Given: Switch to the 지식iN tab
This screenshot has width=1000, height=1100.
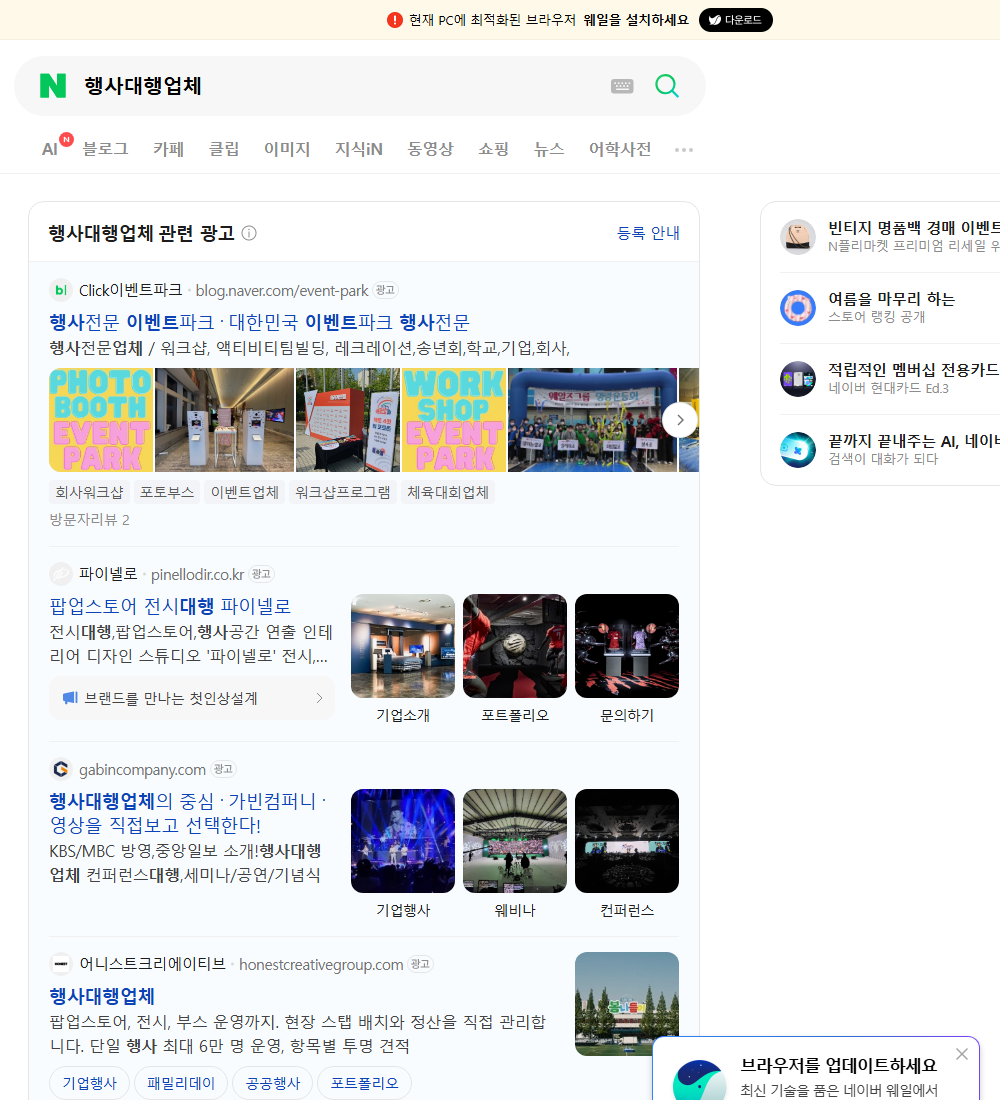Looking at the screenshot, I should 359,149.
